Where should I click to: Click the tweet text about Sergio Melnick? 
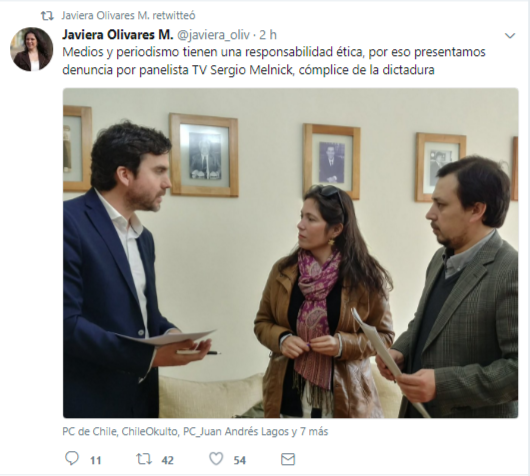[274, 61]
